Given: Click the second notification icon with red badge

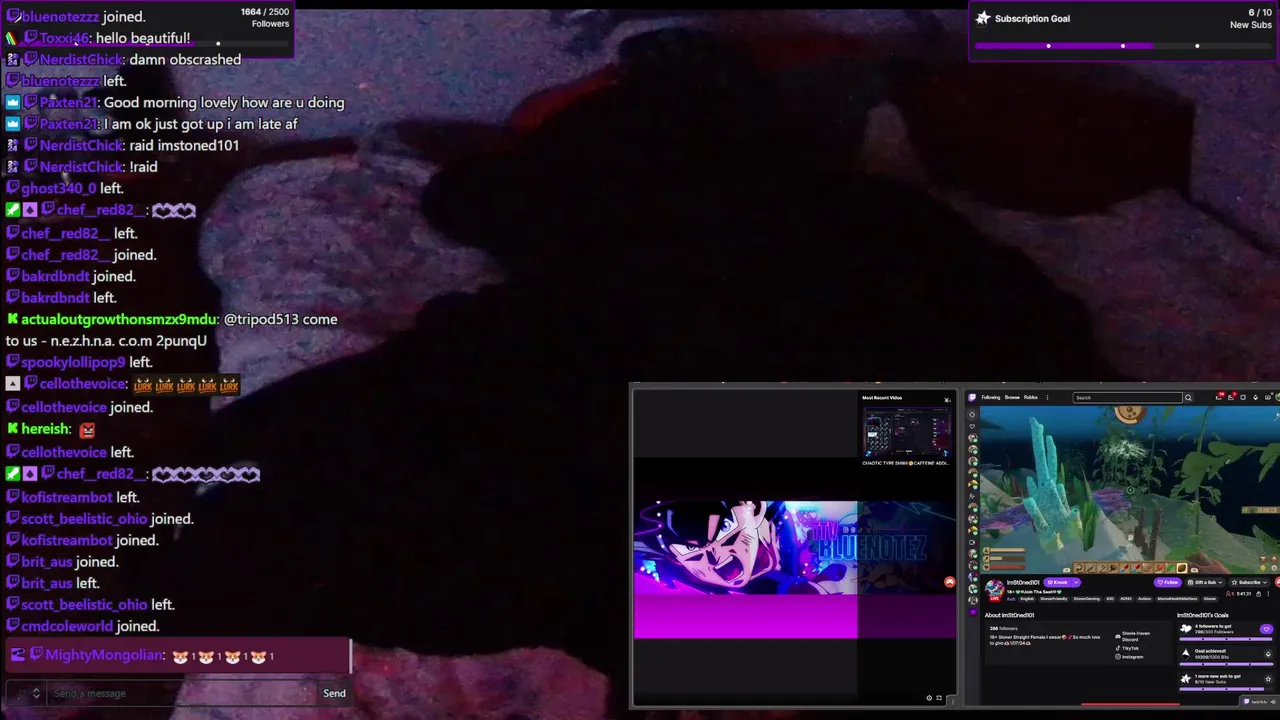Looking at the screenshot, I should (1231, 397).
